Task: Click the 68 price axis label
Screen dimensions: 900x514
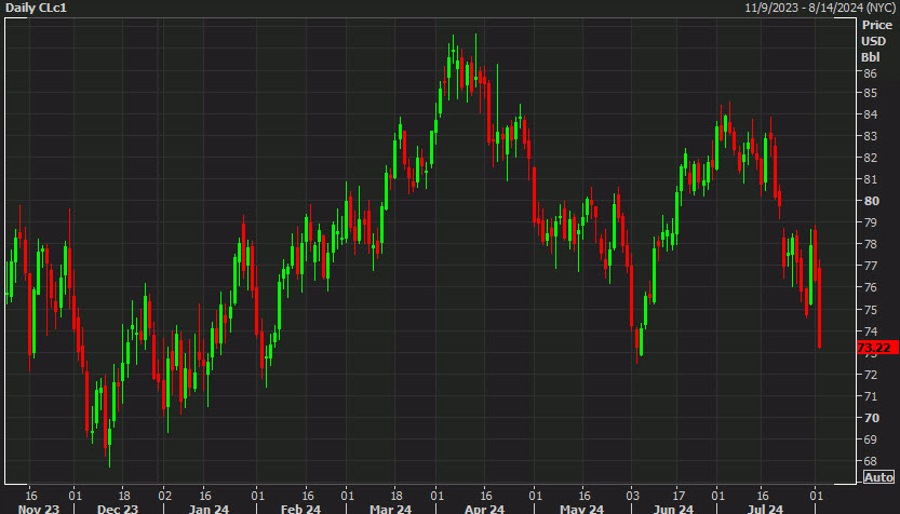Action: 870,461
